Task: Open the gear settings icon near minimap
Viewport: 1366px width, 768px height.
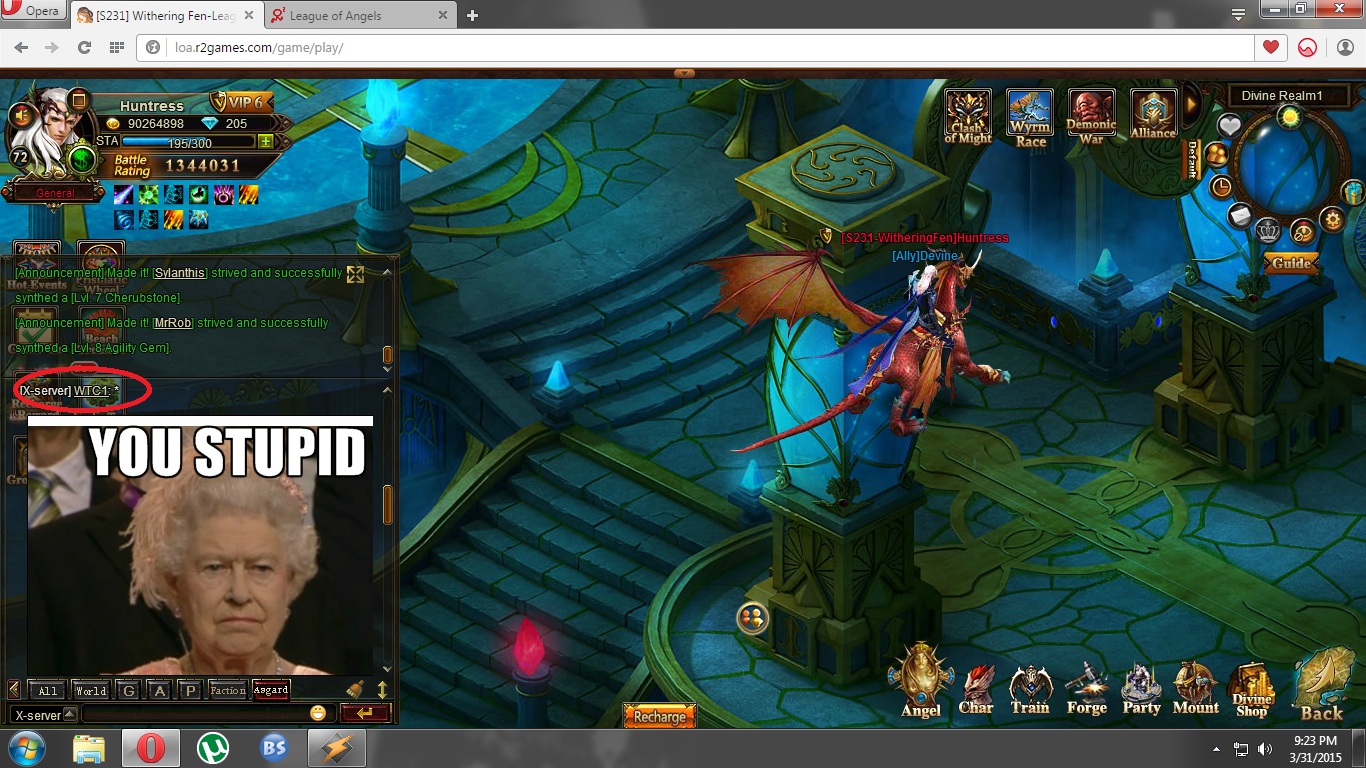Action: tap(1331, 219)
